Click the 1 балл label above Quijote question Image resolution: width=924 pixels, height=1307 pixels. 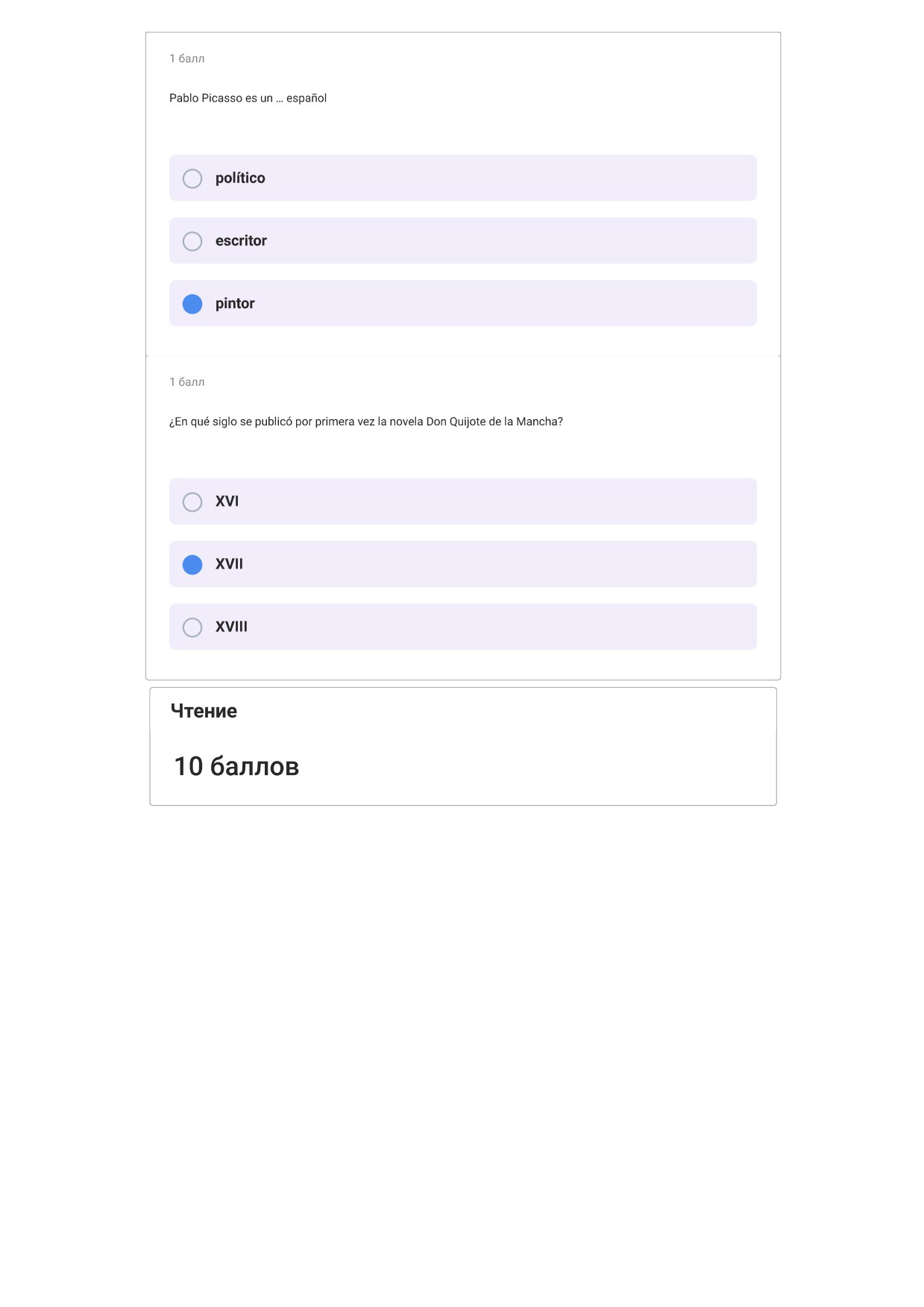pos(186,382)
